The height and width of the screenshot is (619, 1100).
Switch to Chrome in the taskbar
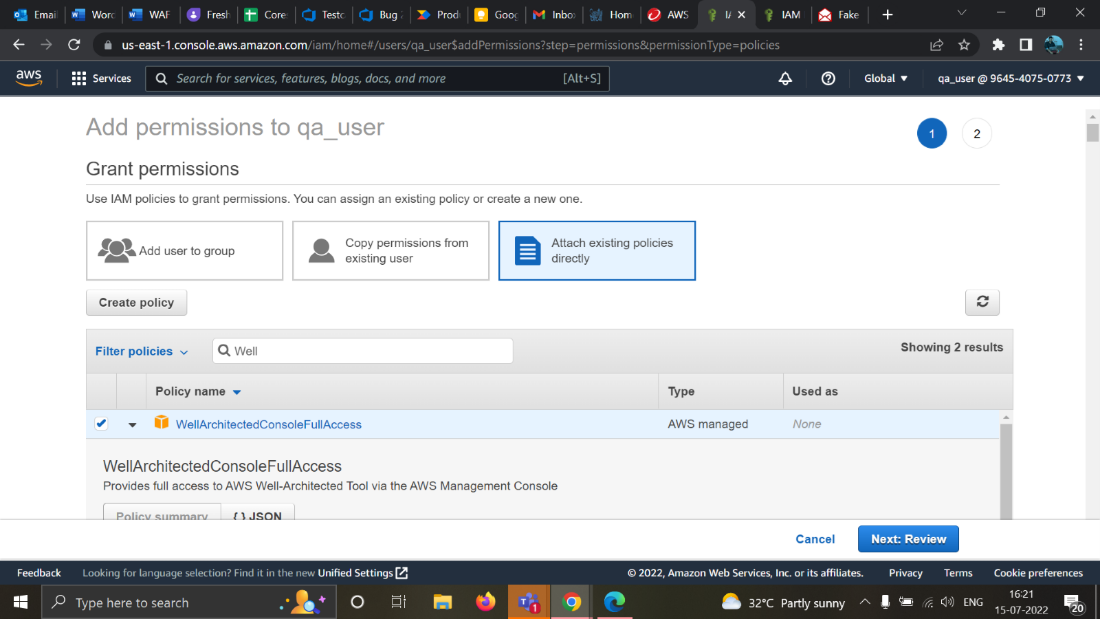[x=571, y=602]
